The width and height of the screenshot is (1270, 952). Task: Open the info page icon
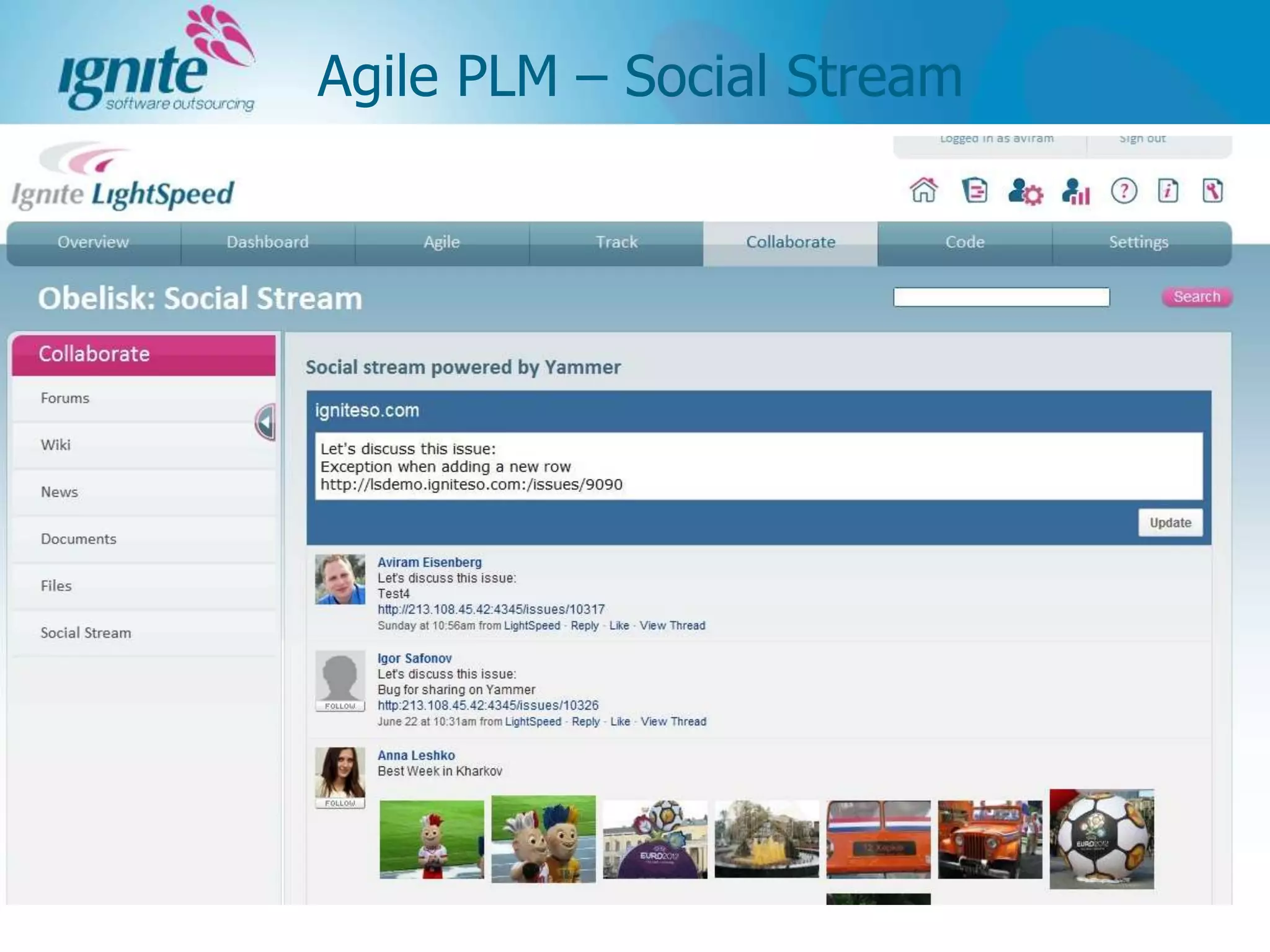coord(1168,191)
